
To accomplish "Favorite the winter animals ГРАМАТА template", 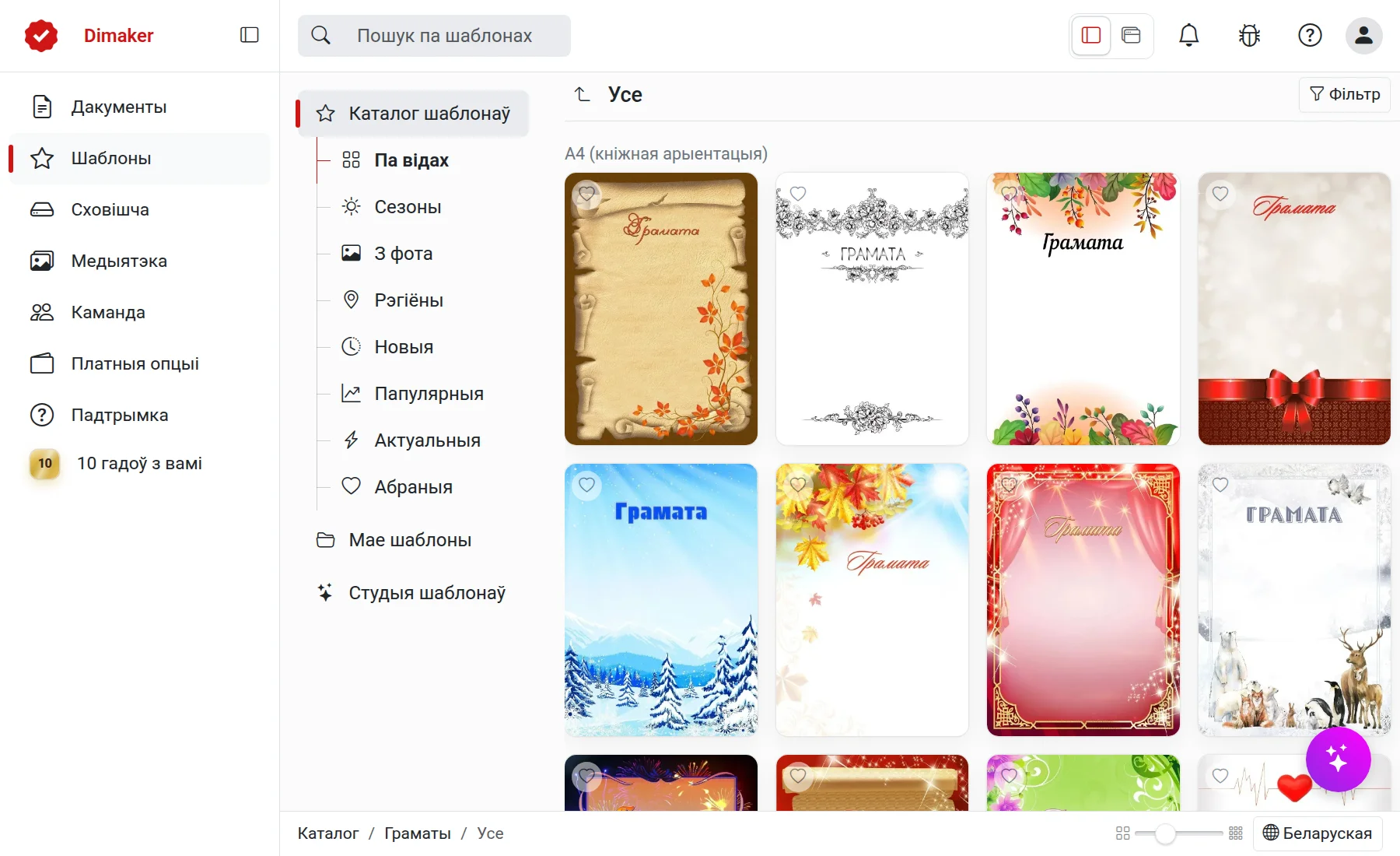I will [x=1220, y=484].
